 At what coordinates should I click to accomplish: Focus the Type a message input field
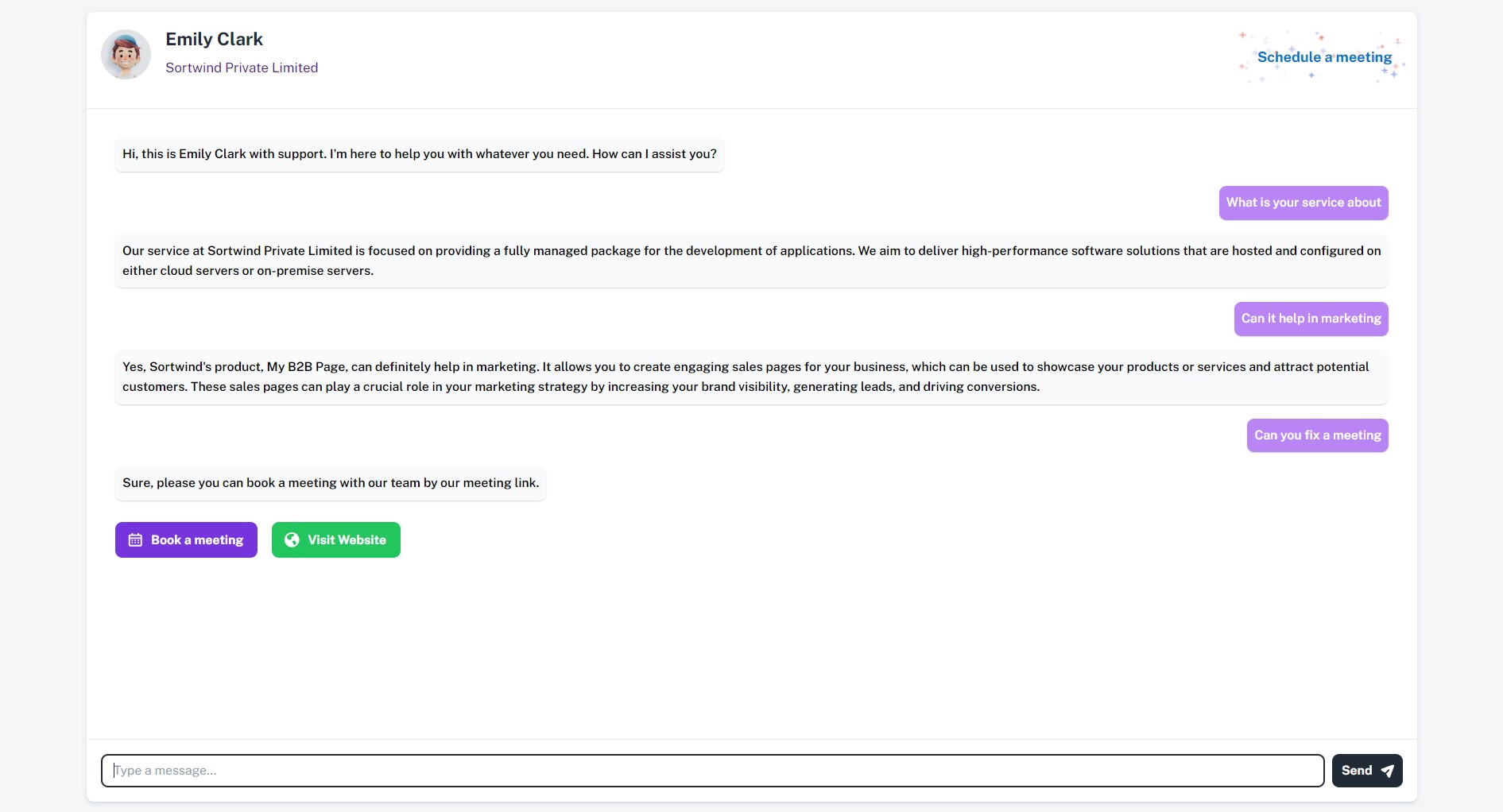(712, 771)
